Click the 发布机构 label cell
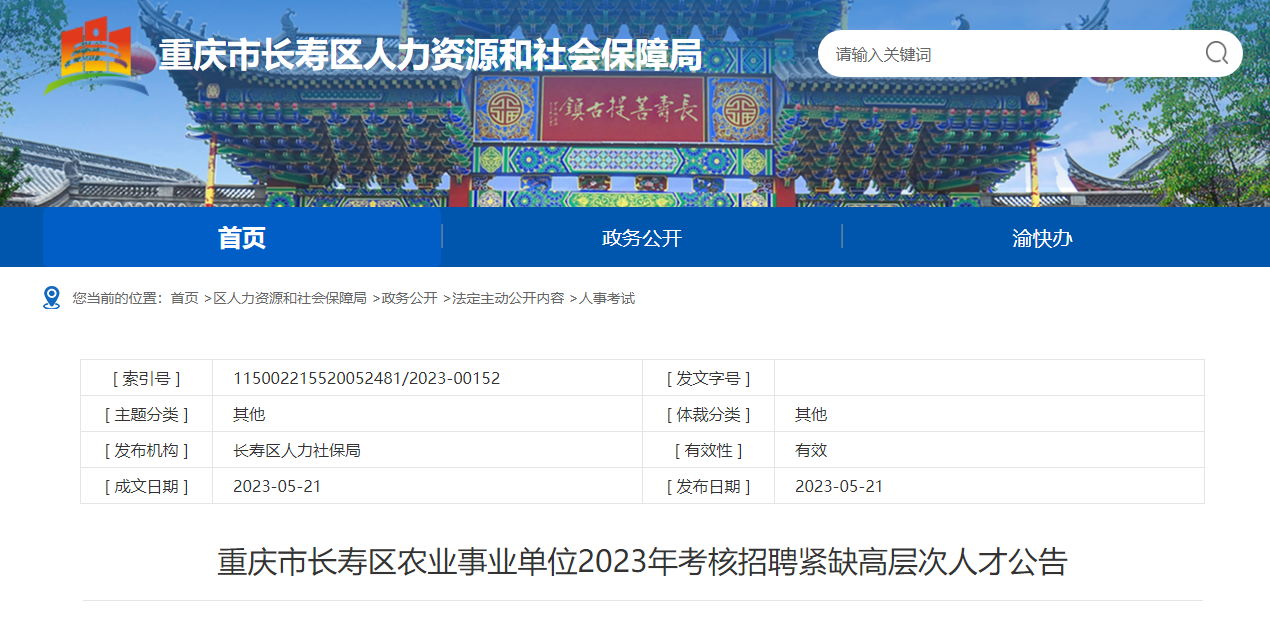 [x=147, y=450]
